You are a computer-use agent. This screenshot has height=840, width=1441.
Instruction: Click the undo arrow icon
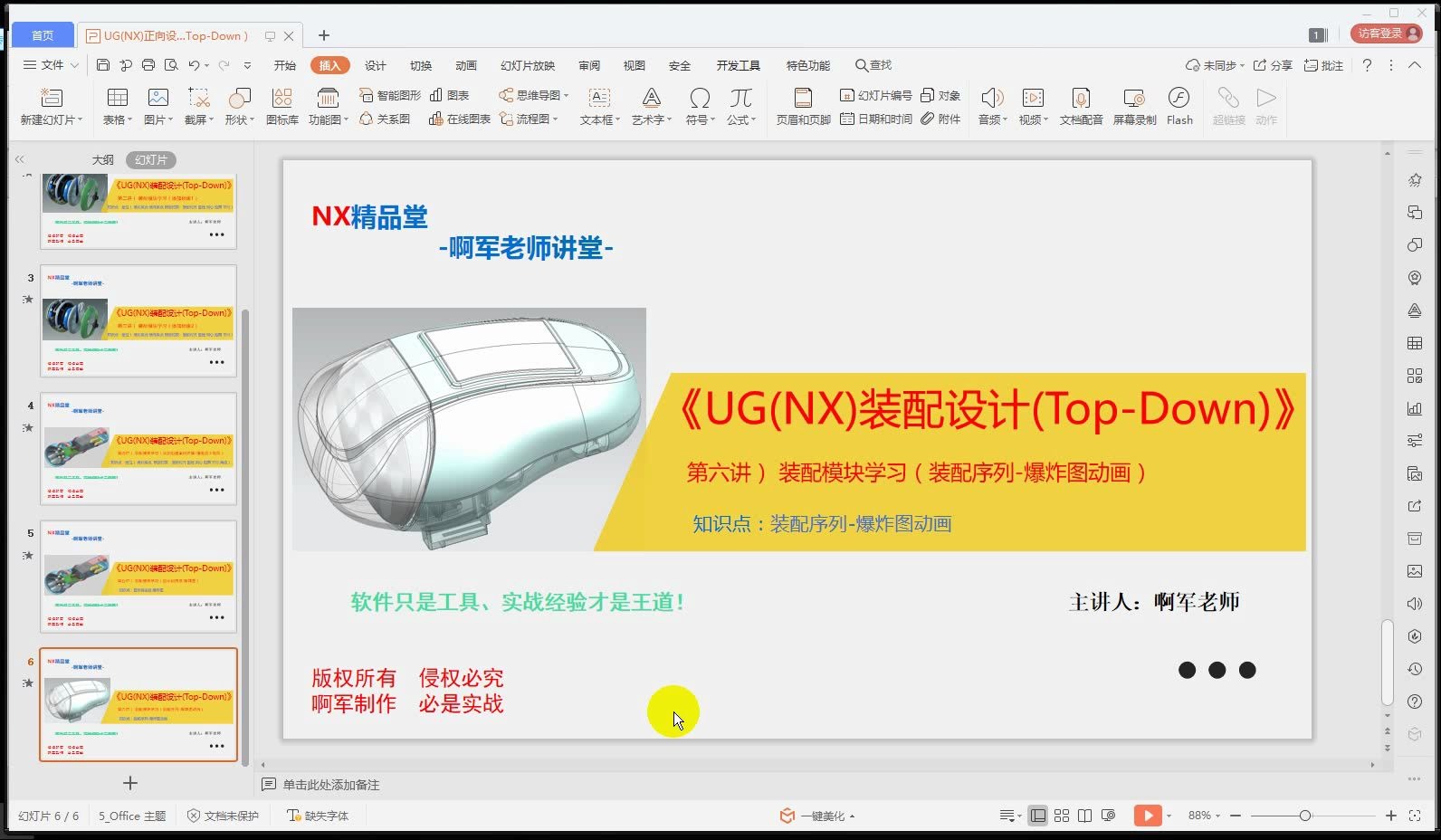coord(194,65)
